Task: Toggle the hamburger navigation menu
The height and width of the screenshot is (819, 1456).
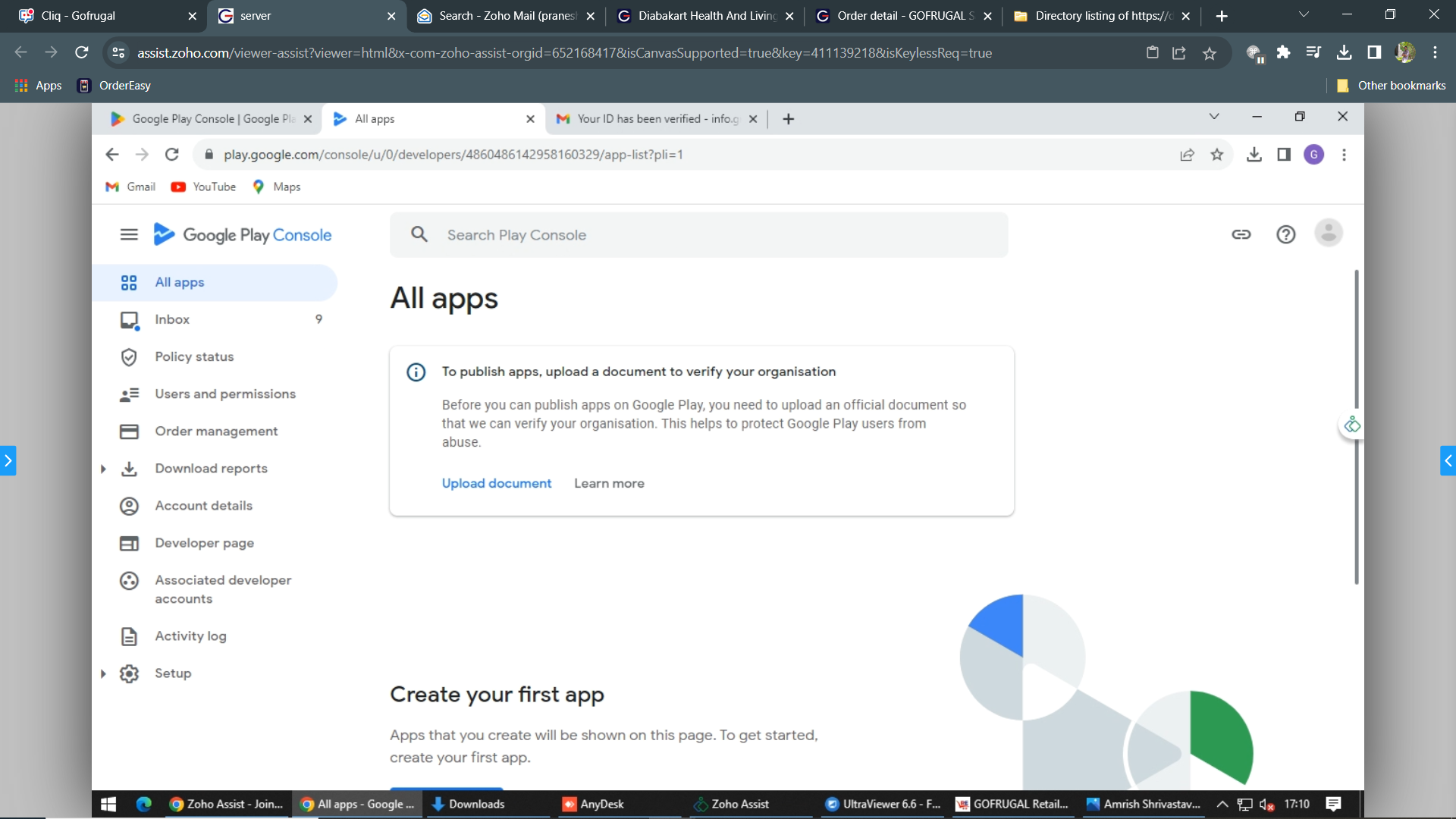Action: pos(129,235)
